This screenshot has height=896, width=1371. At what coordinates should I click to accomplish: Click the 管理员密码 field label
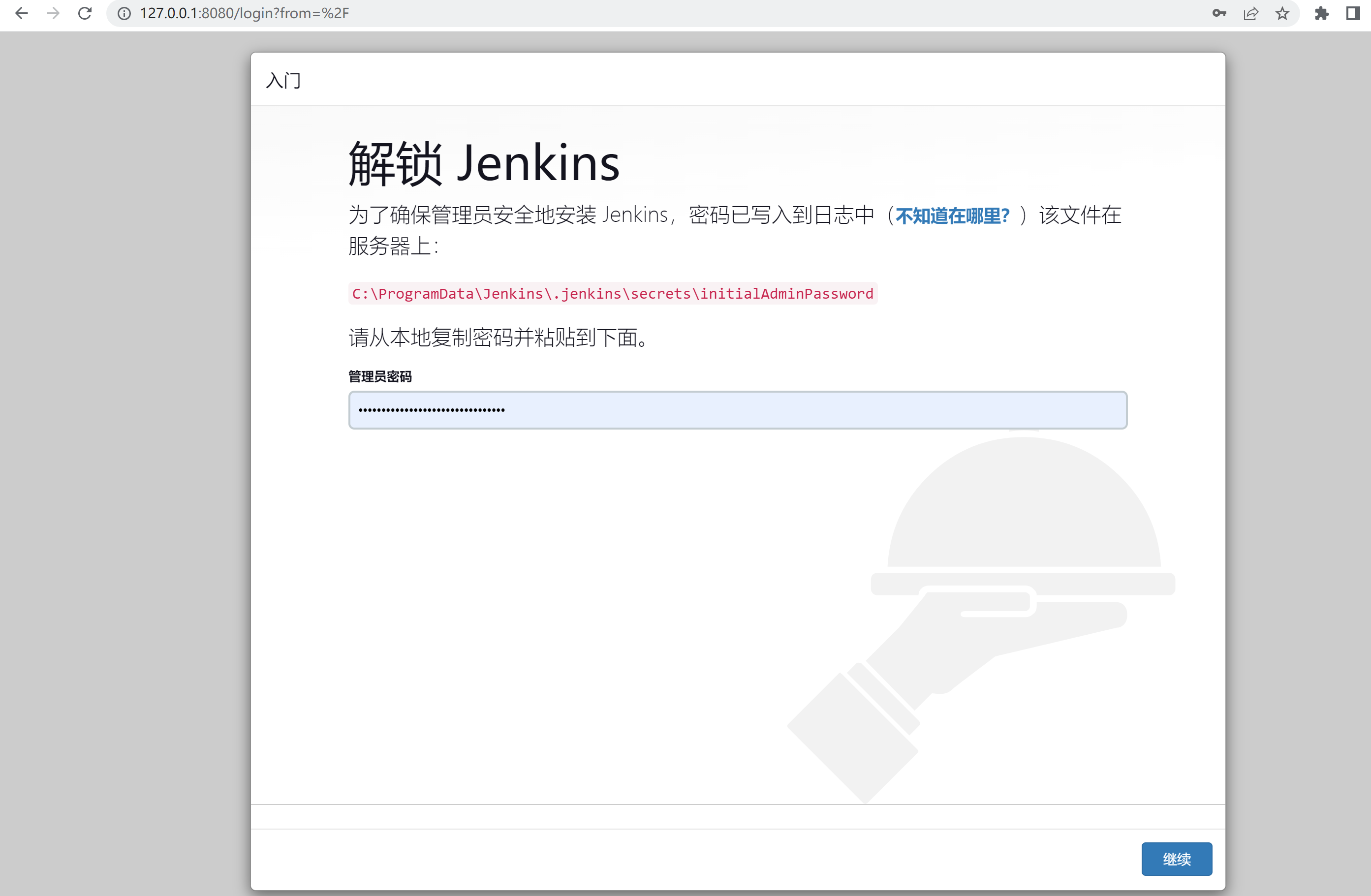click(x=379, y=376)
